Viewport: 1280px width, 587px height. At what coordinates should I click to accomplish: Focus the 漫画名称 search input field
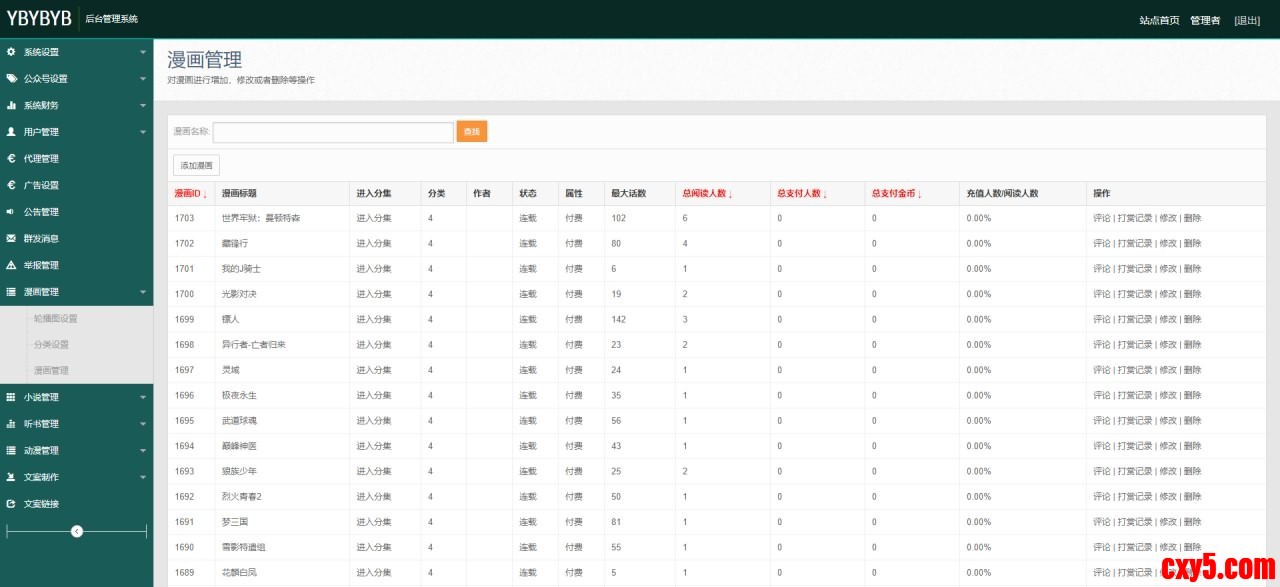click(333, 132)
